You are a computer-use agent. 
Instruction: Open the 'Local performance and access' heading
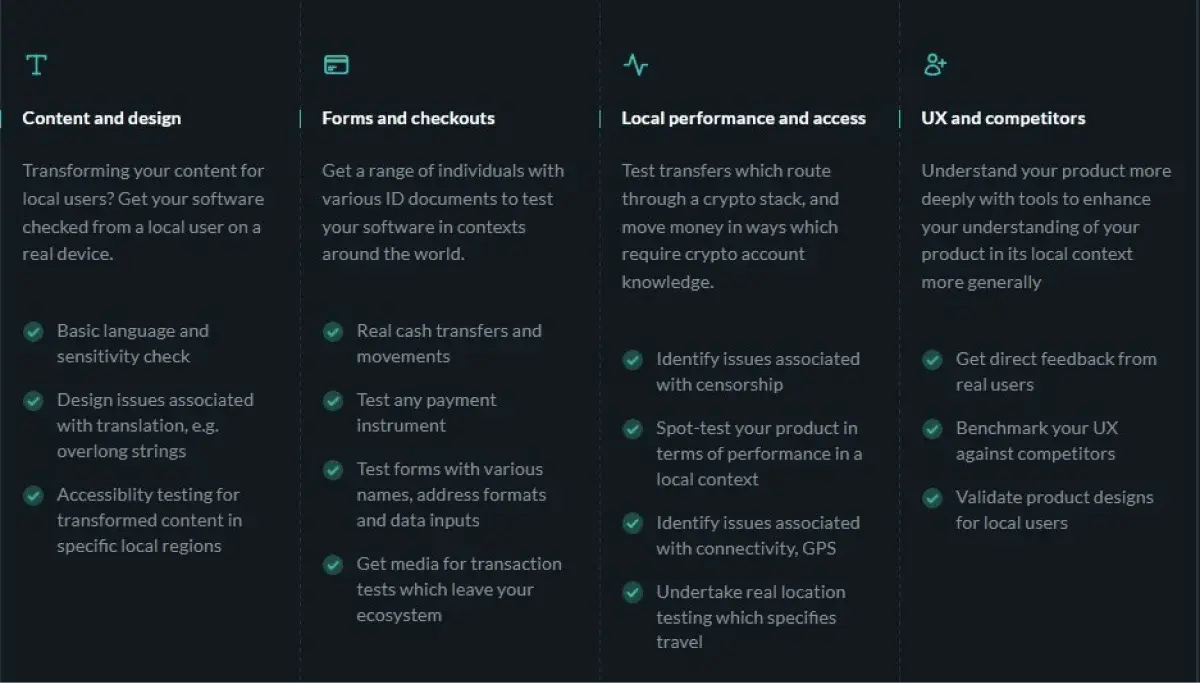point(743,118)
